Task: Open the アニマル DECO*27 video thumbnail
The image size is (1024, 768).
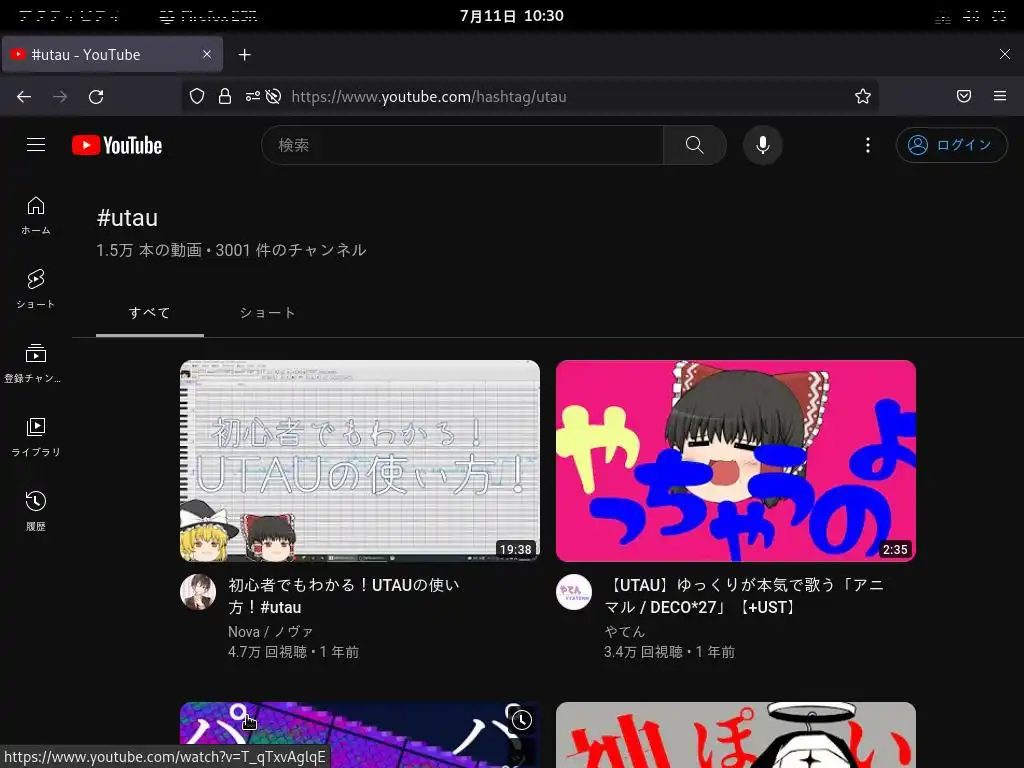Action: (x=735, y=460)
